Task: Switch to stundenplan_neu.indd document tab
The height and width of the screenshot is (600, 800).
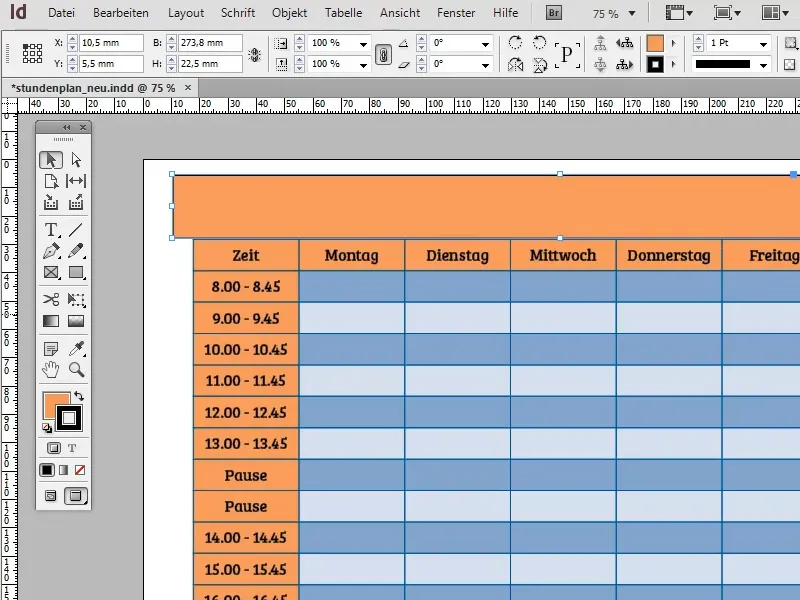Action: click(x=93, y=88)
